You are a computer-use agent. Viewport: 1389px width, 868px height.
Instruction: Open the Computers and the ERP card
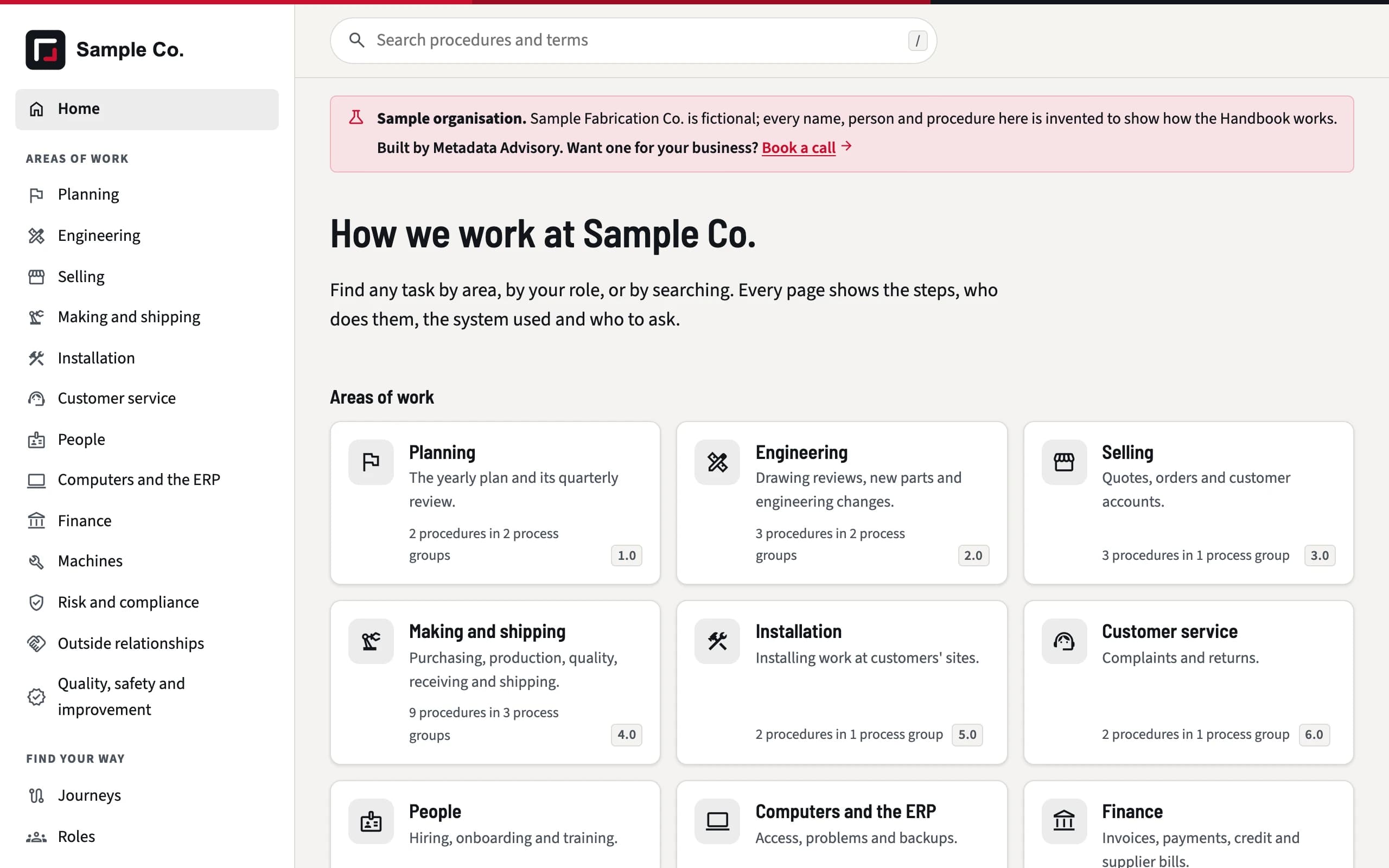coord(842,825)
